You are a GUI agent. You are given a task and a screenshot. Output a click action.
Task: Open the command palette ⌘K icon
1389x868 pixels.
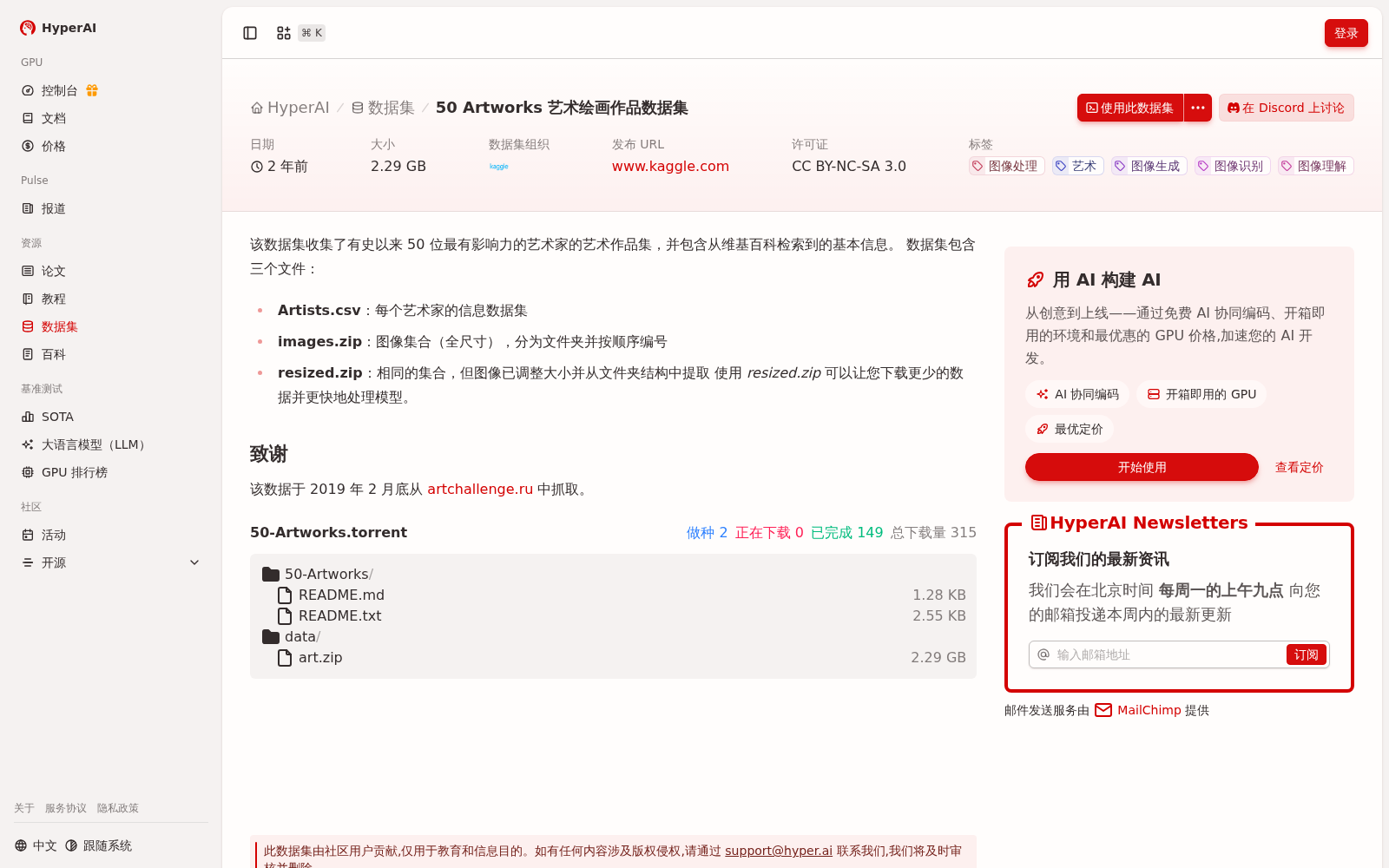[x=284, y=33]
